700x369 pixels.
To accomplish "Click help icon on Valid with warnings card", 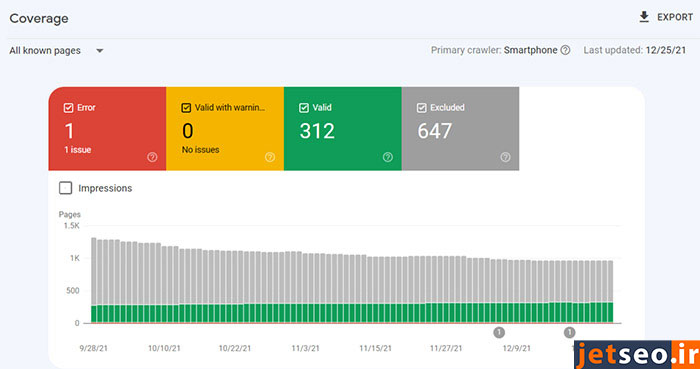I will tap(270, 157).
